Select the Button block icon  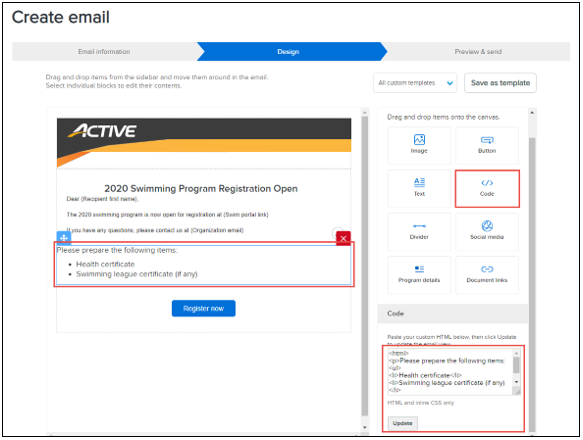[487, 140]
